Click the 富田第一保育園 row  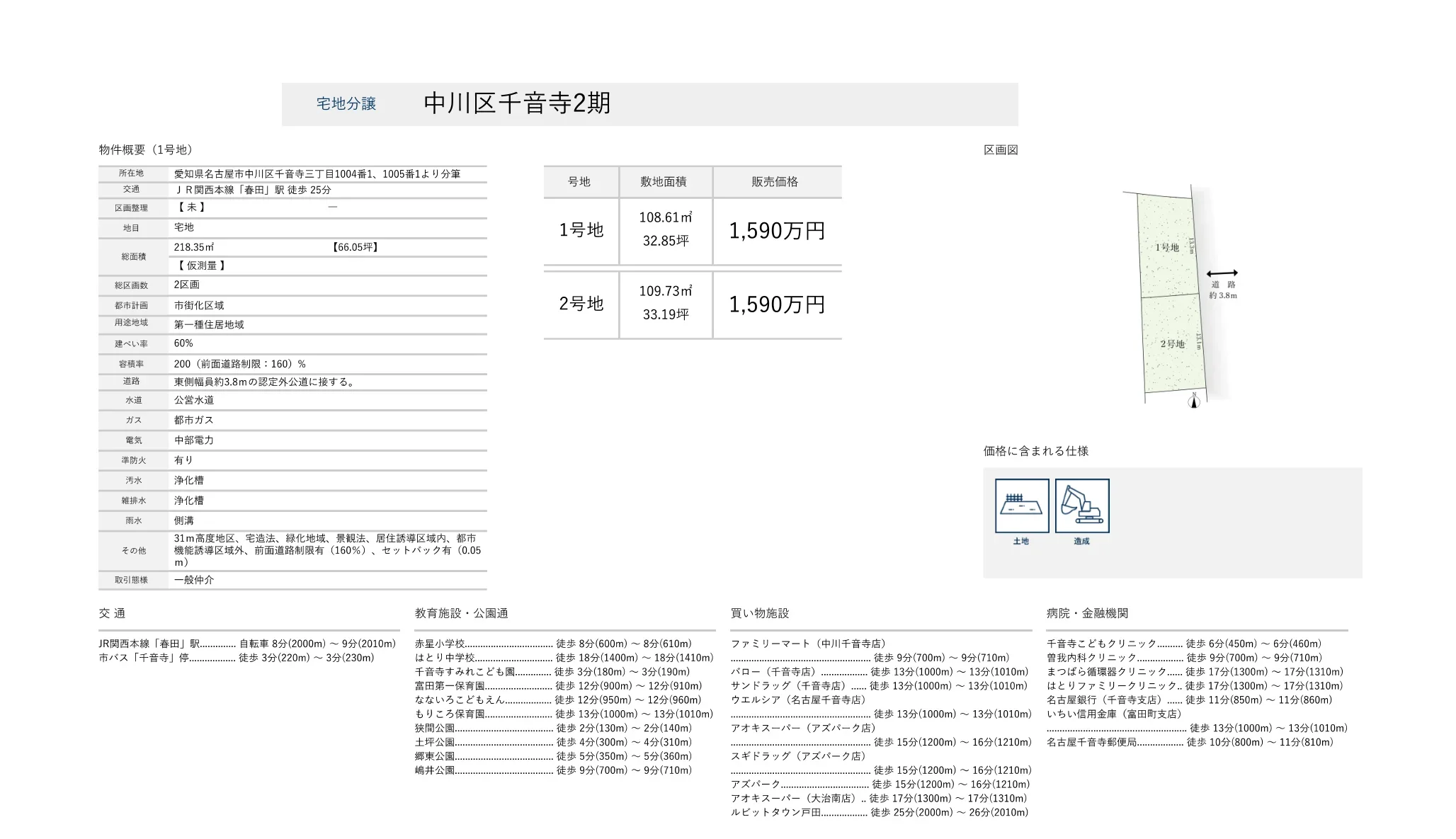coord(559,686)
